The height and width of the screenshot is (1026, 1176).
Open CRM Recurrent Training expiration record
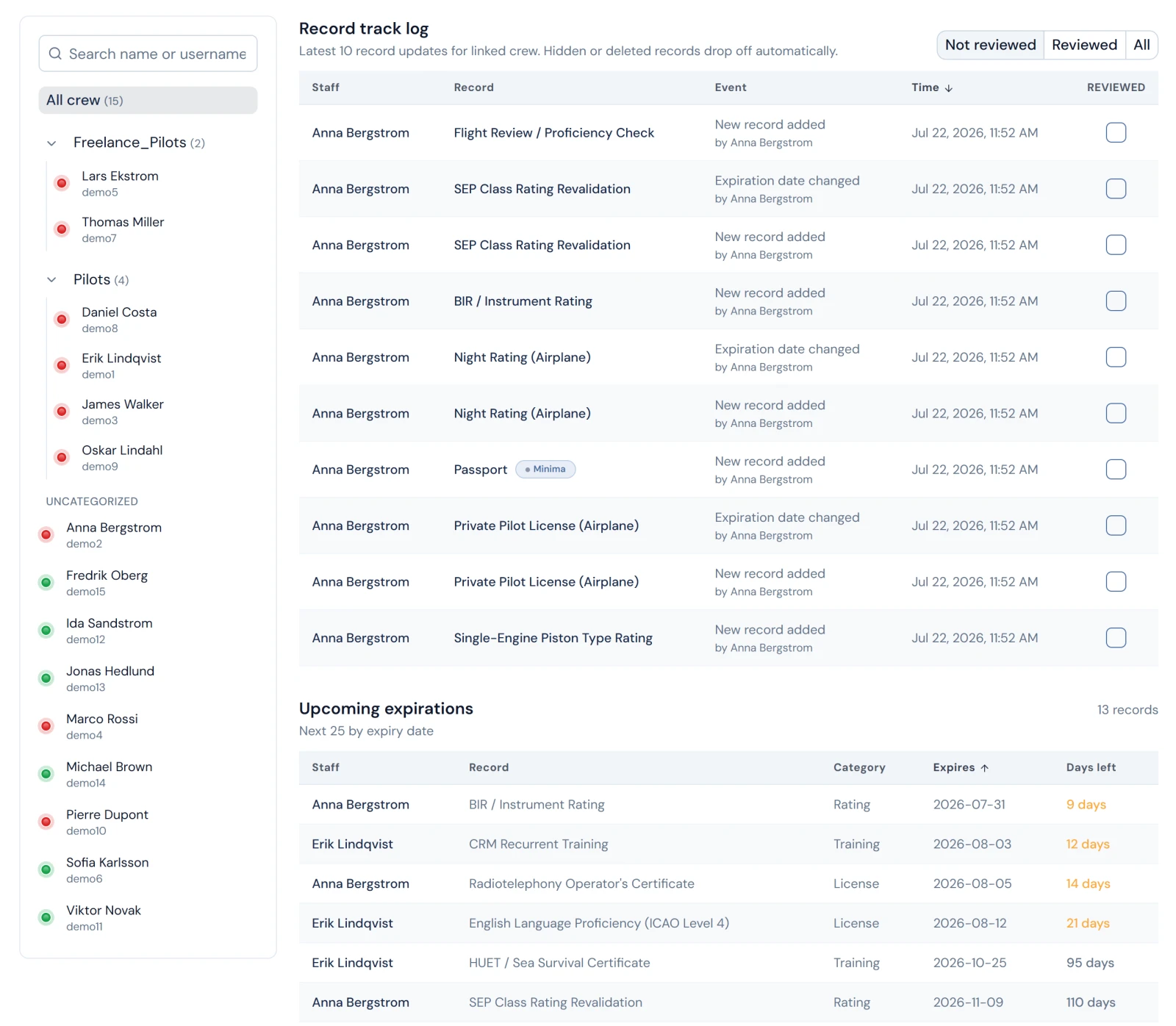(x=728, y=844)
